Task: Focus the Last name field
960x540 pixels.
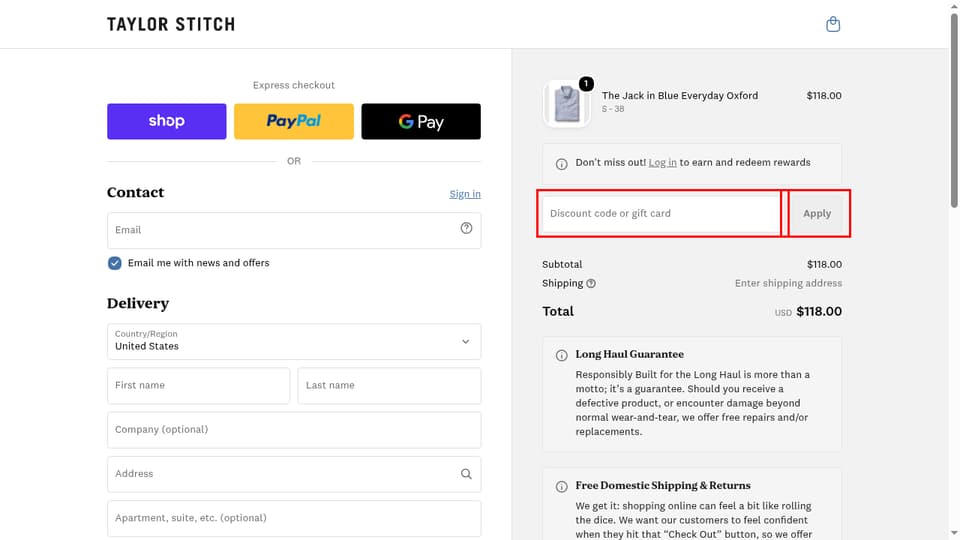Action: [x=389, y=386]
